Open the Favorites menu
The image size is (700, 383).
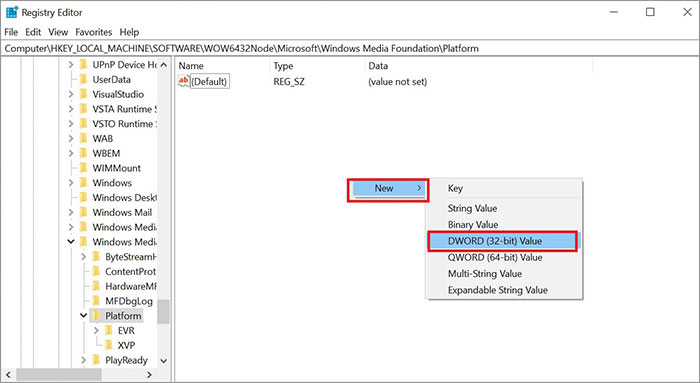pyautogui.click(x=94, y=32)
